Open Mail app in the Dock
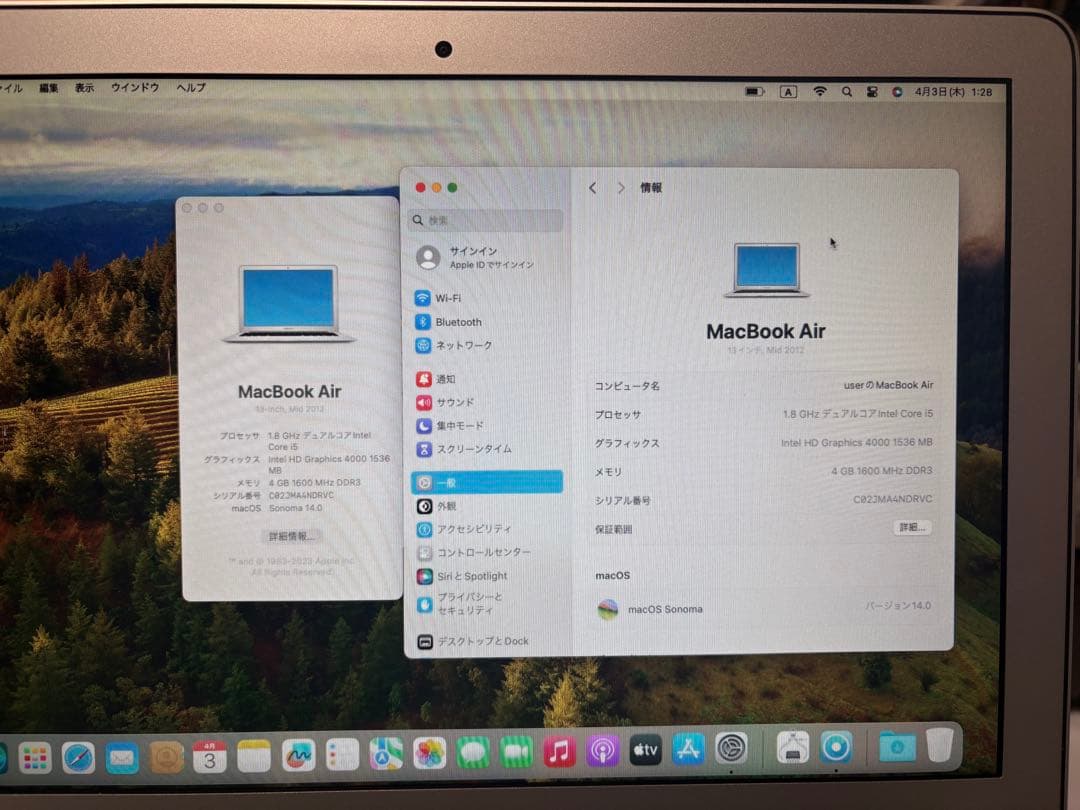1080x810 pixels. tap(121, 758)
